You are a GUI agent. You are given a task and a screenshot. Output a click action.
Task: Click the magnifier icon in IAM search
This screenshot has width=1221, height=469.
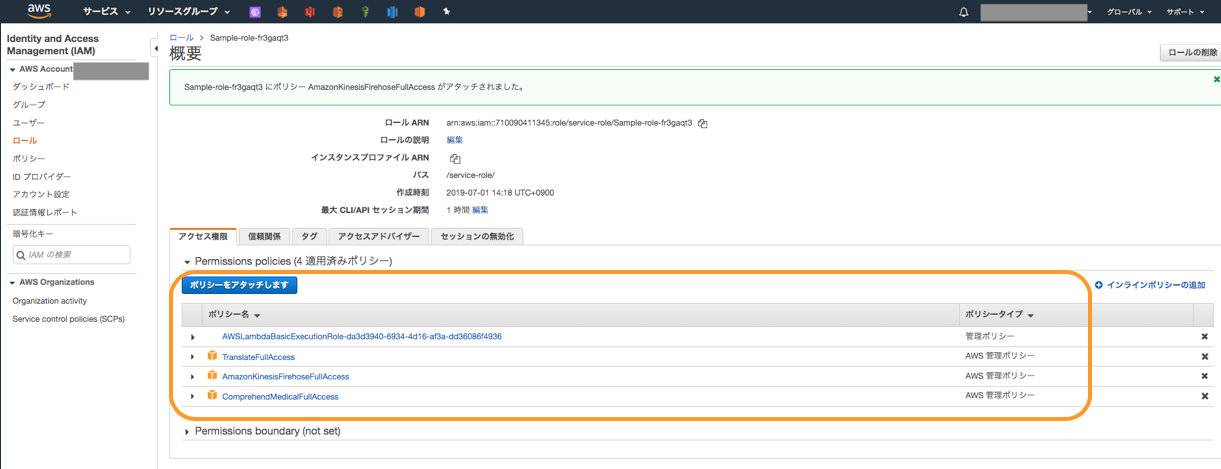pos(20,256)
